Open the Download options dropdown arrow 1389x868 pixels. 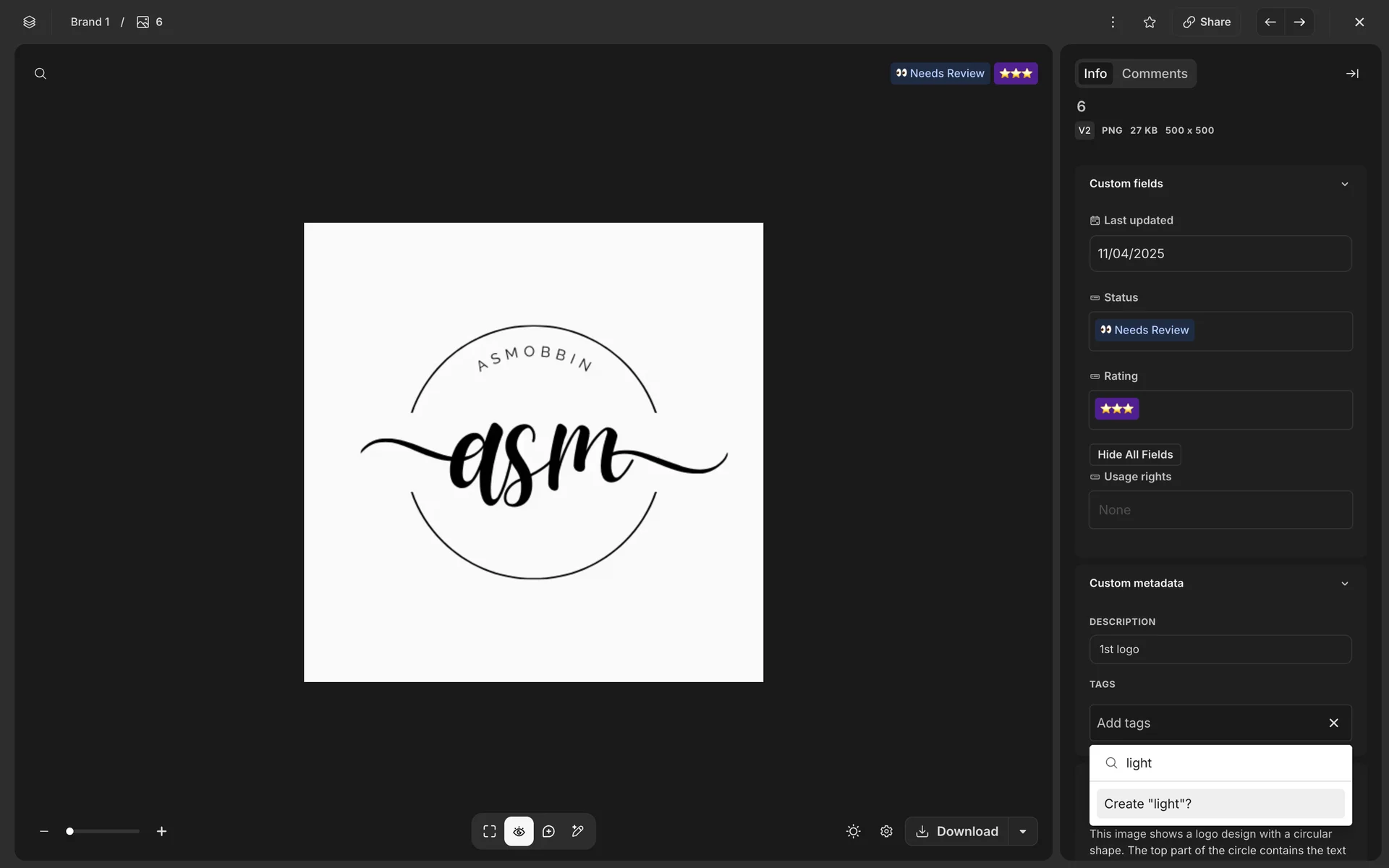pos(1023,831)
